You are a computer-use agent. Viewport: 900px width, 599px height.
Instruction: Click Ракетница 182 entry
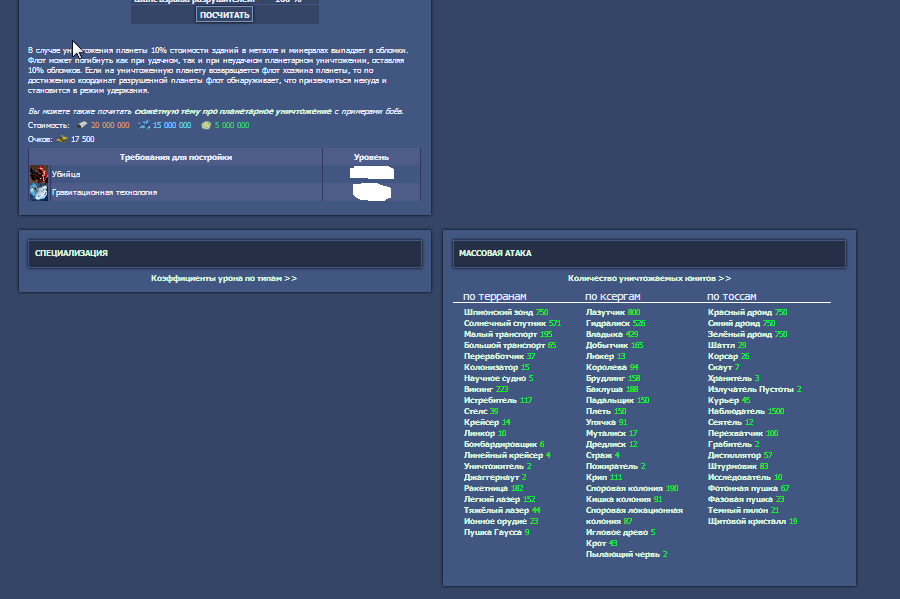point(493,488)
